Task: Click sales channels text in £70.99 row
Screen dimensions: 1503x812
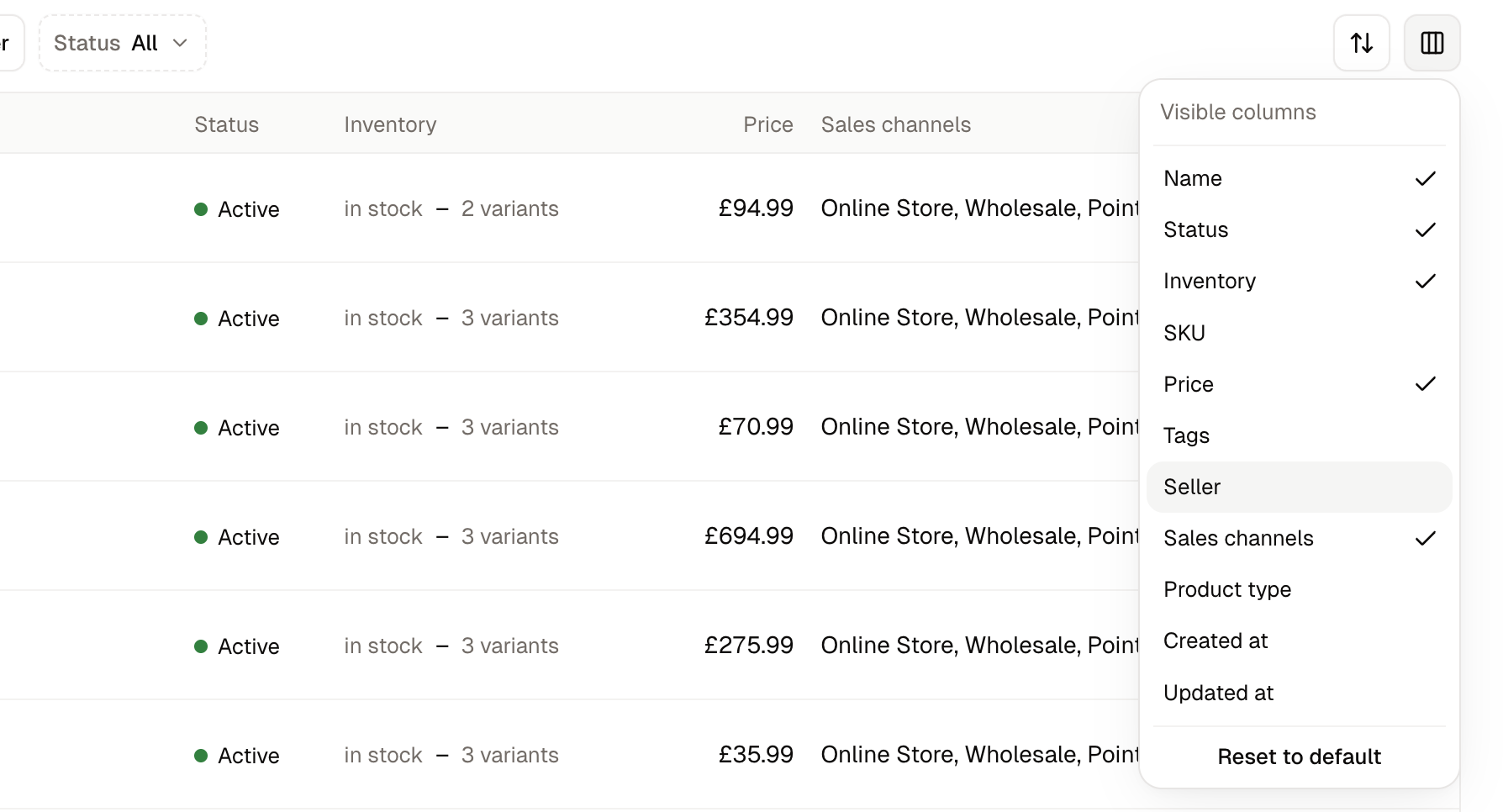Action: click(980, 426)
